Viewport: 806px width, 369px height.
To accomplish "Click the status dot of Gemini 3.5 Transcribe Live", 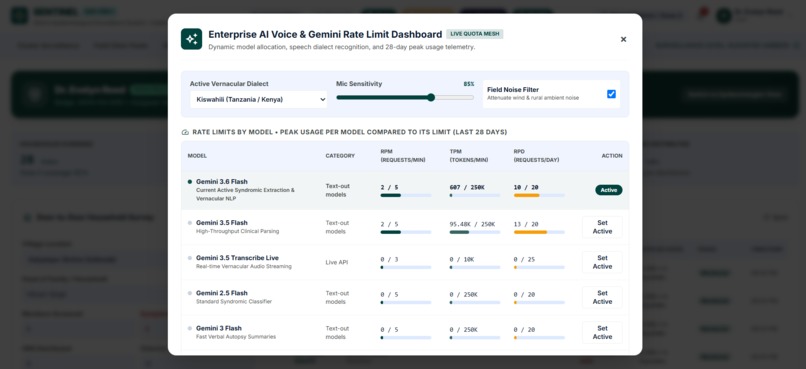I will [190, 258].
